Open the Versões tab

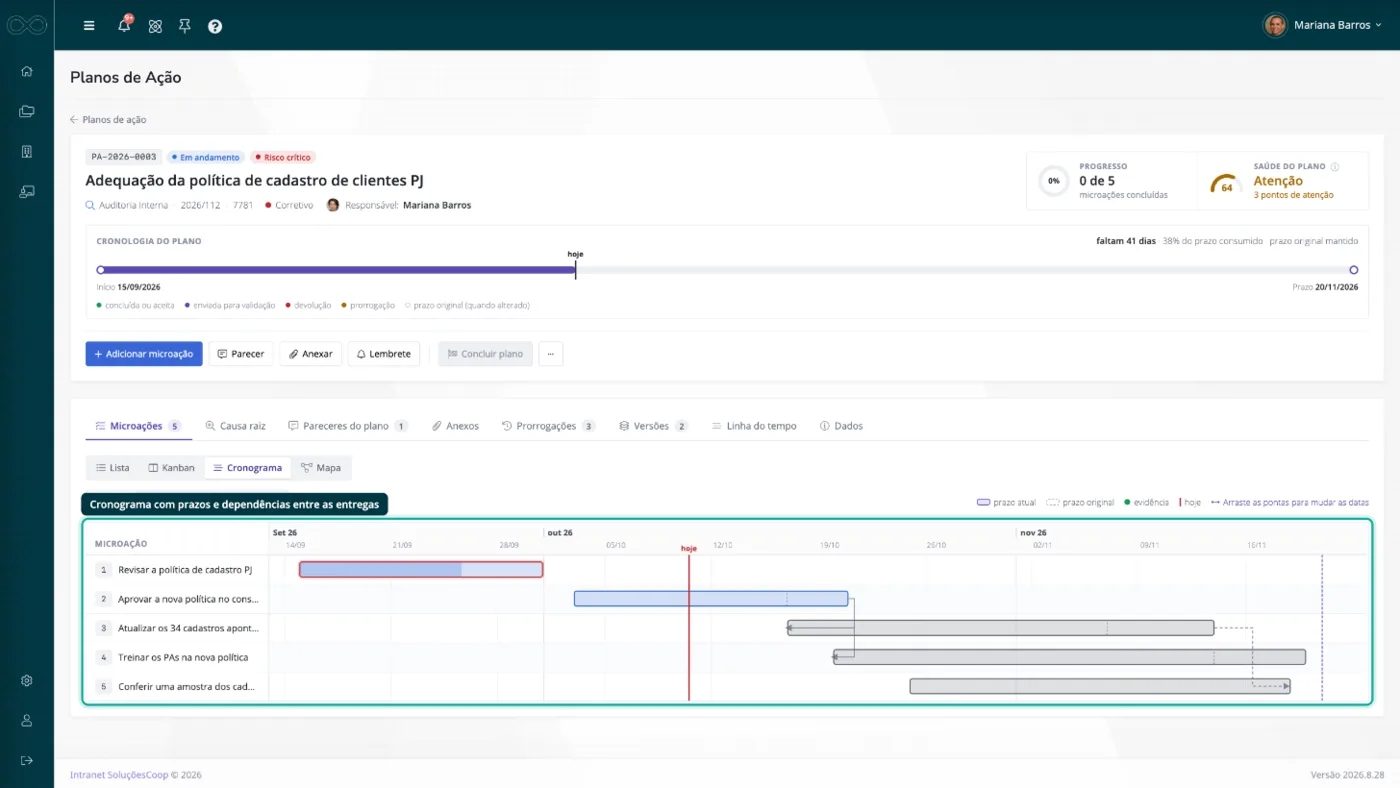[x=654, y=426]
